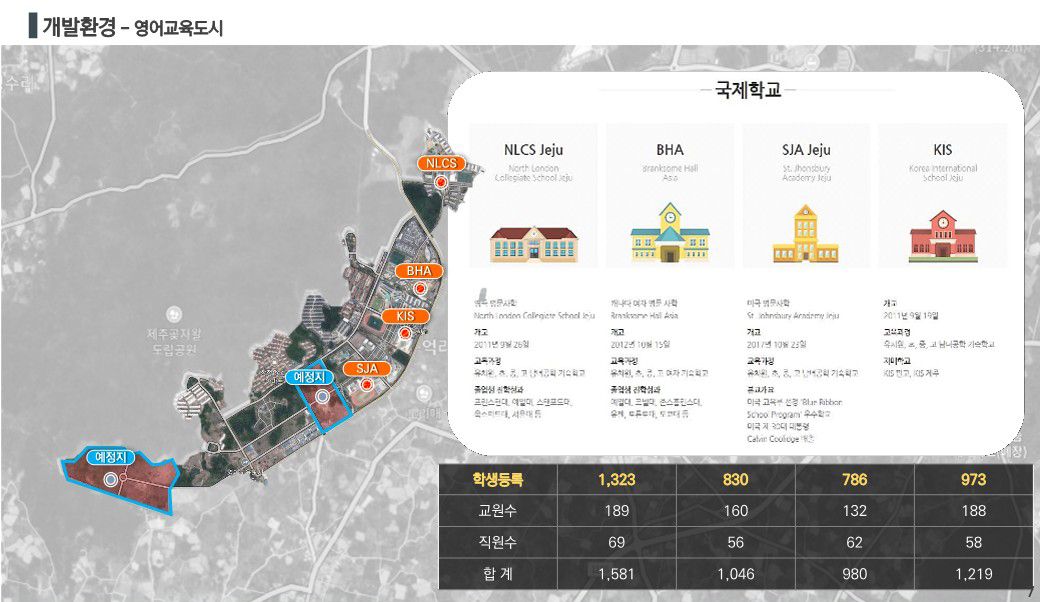Click the 56 staff count cell
Image resolution: width=1040 pixels, height=602 pixels.
click(736, 542)
